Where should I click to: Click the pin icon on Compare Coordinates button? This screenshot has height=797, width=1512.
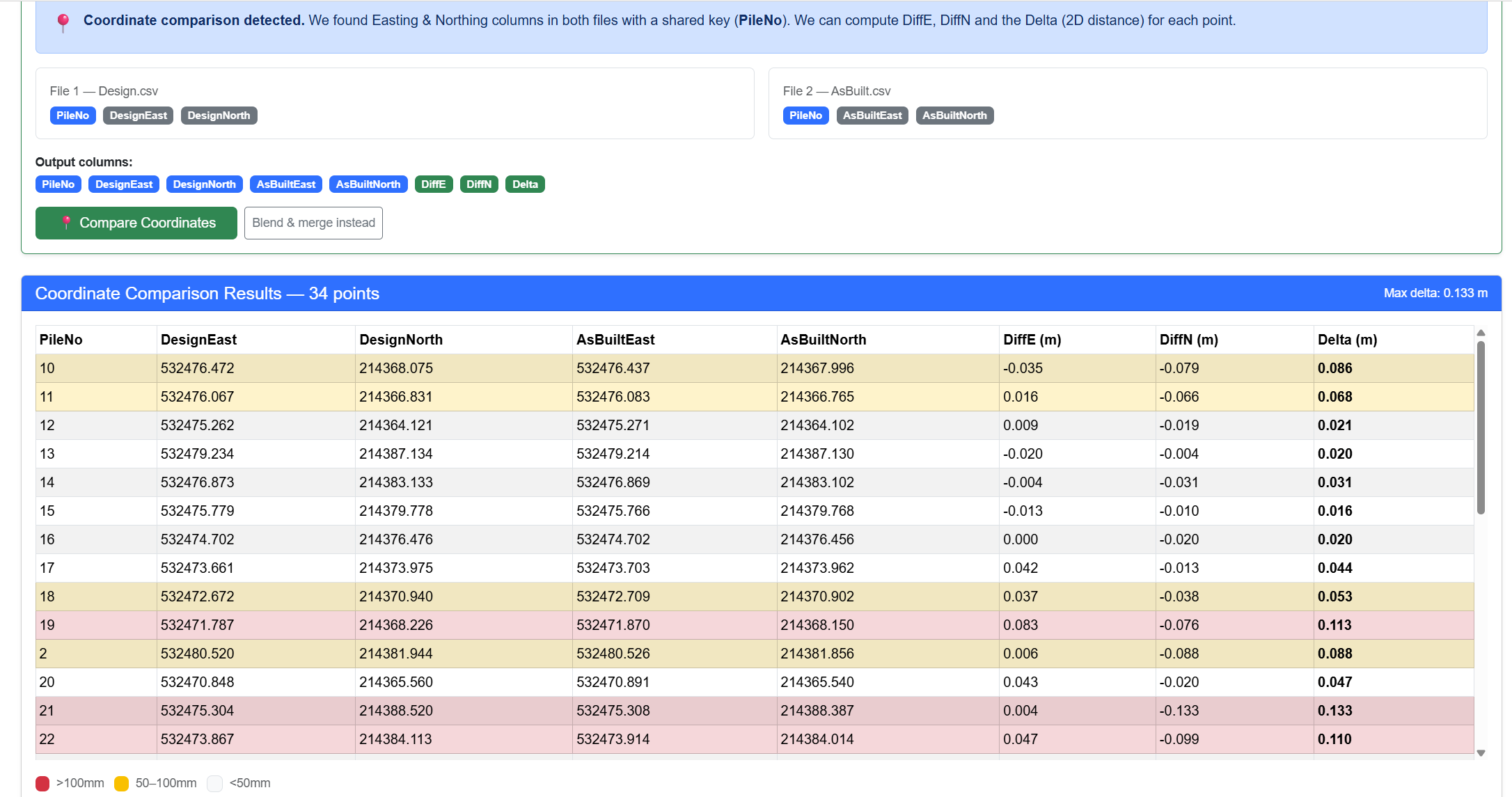coord(66,223)
